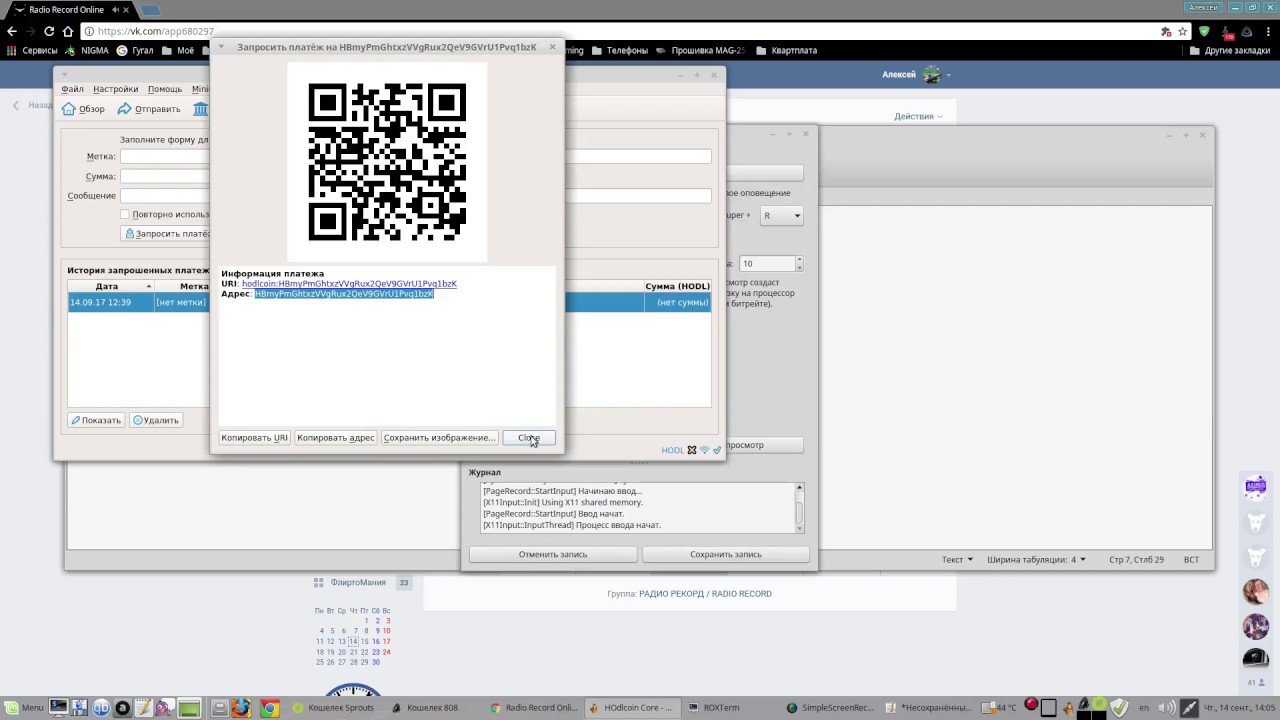Viewport: 1280px width, 720px height.
Task: Open the 'Настройки' menu in HOdlcoin
Action: pyautogui.click(x=115, y=89)
